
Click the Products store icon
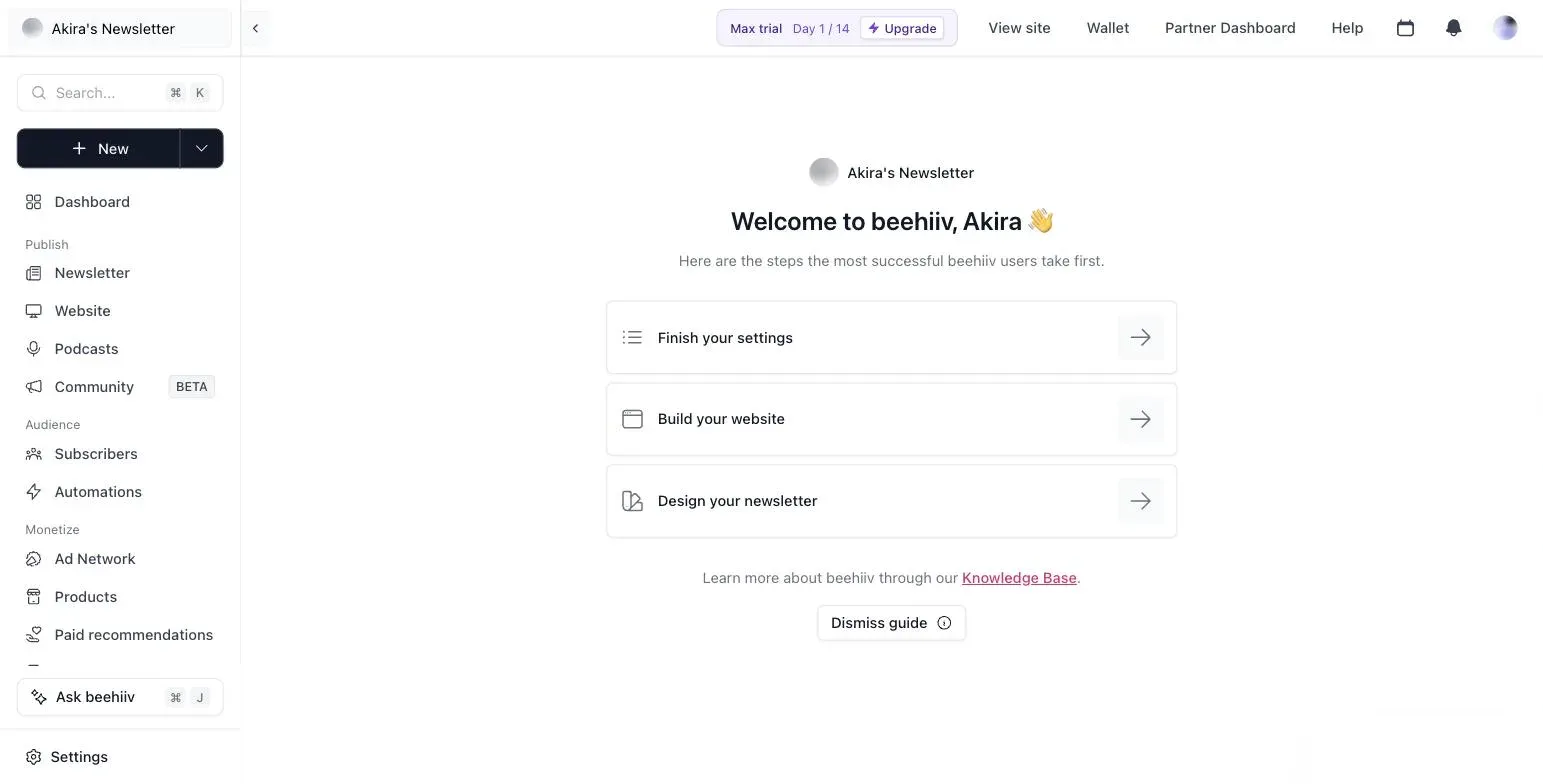tap(34, 597)
